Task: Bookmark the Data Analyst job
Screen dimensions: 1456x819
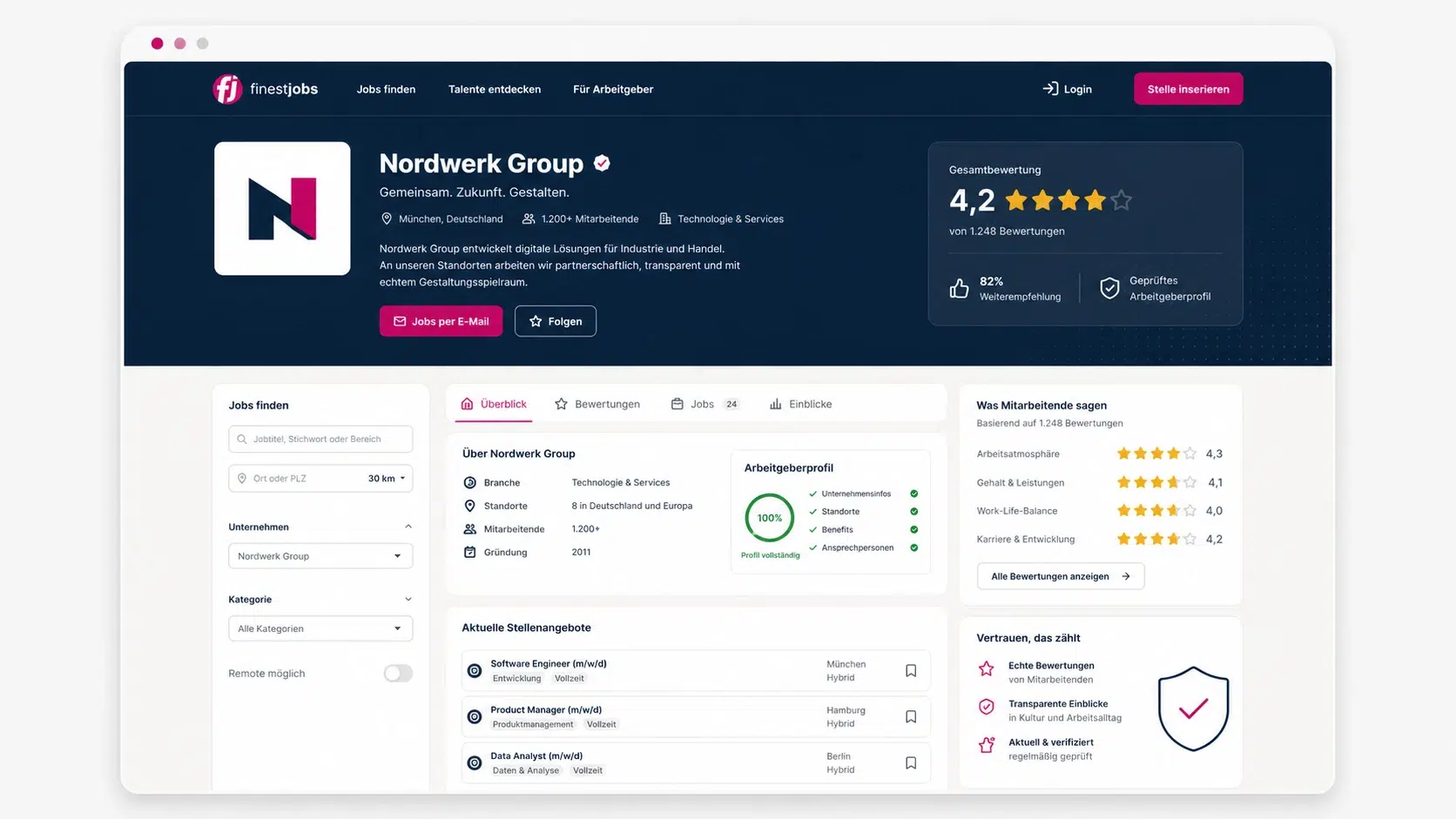Action: 911,763
